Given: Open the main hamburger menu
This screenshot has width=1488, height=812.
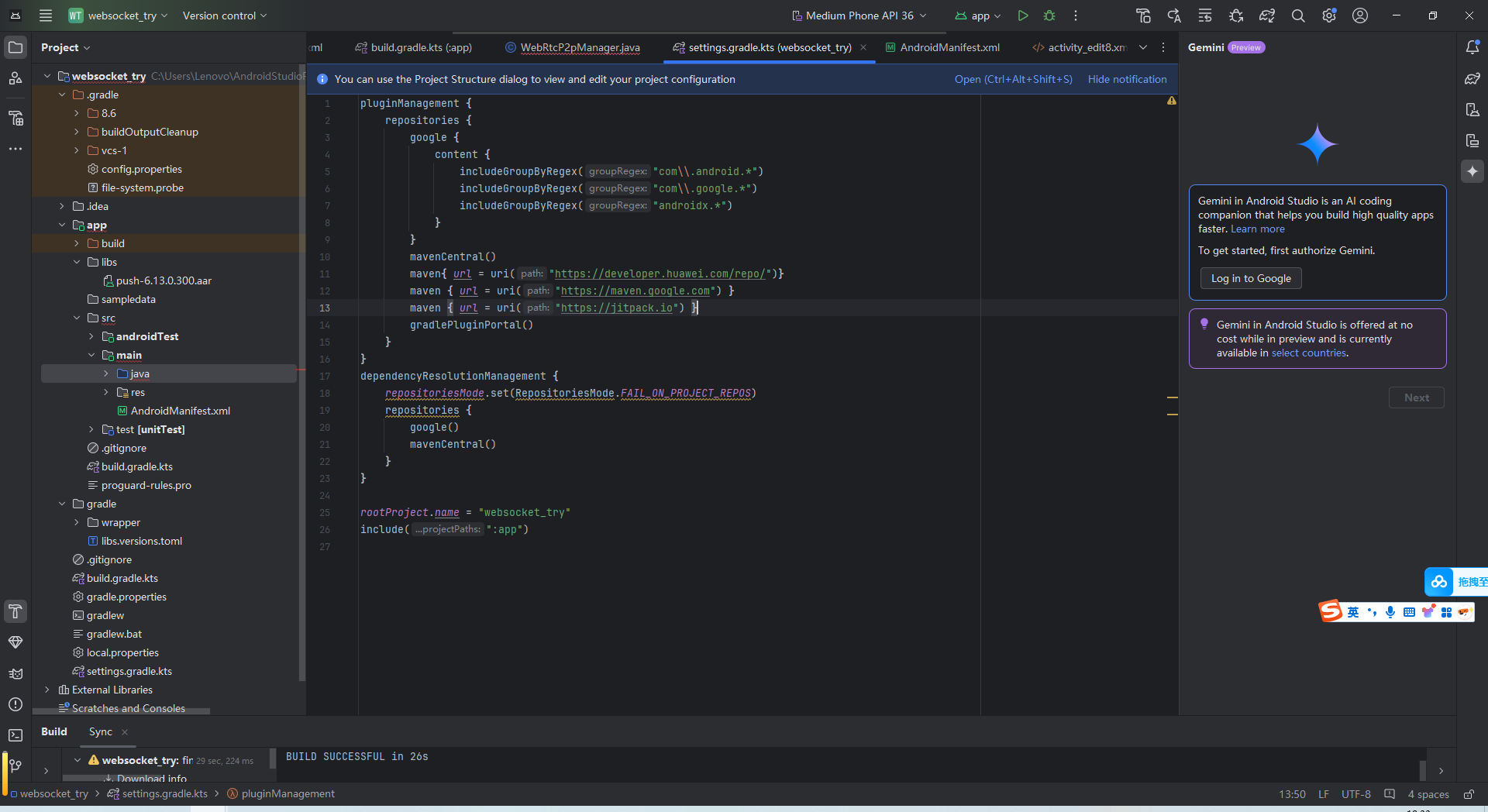Looking at the screenshot, I should click(46, 15).
